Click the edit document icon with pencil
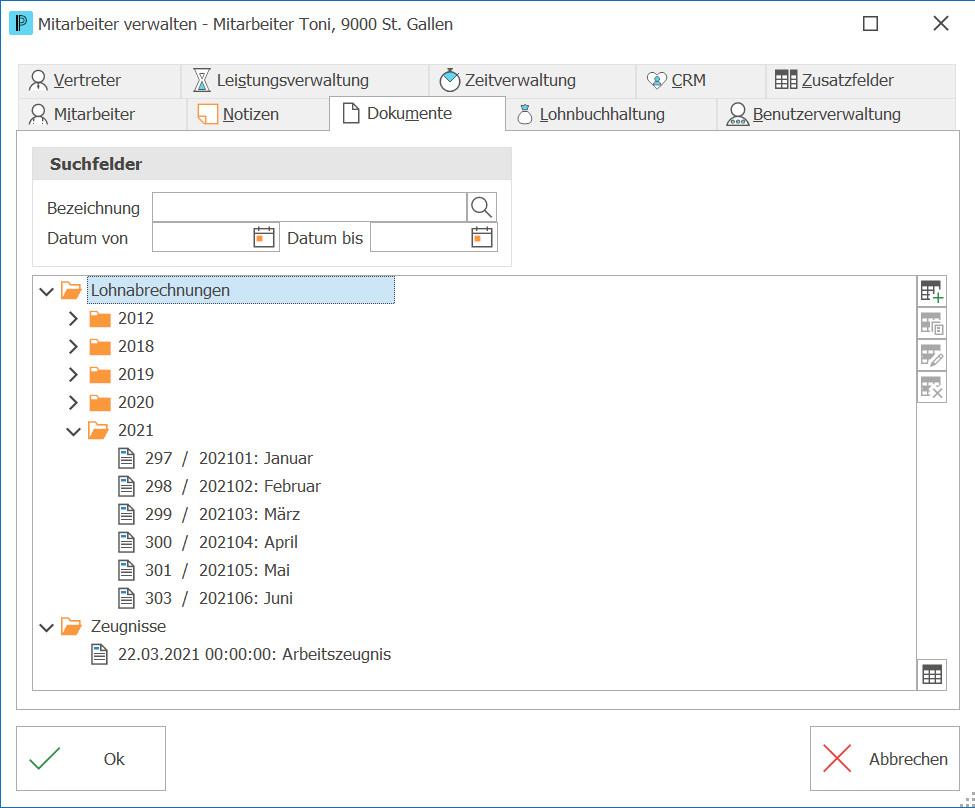The height and width of the screenshot is (808, 975). [931, 356]
